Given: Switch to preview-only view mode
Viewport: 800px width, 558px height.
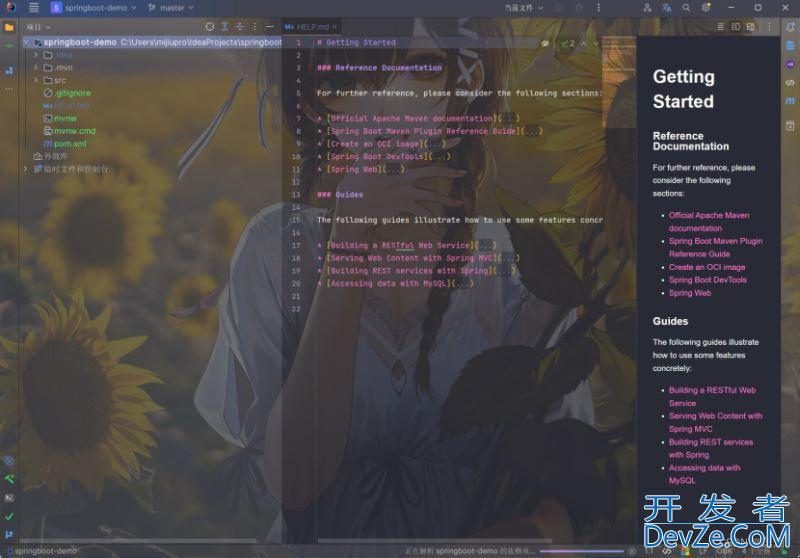Looking at the screenshot, I should [751, 27].
